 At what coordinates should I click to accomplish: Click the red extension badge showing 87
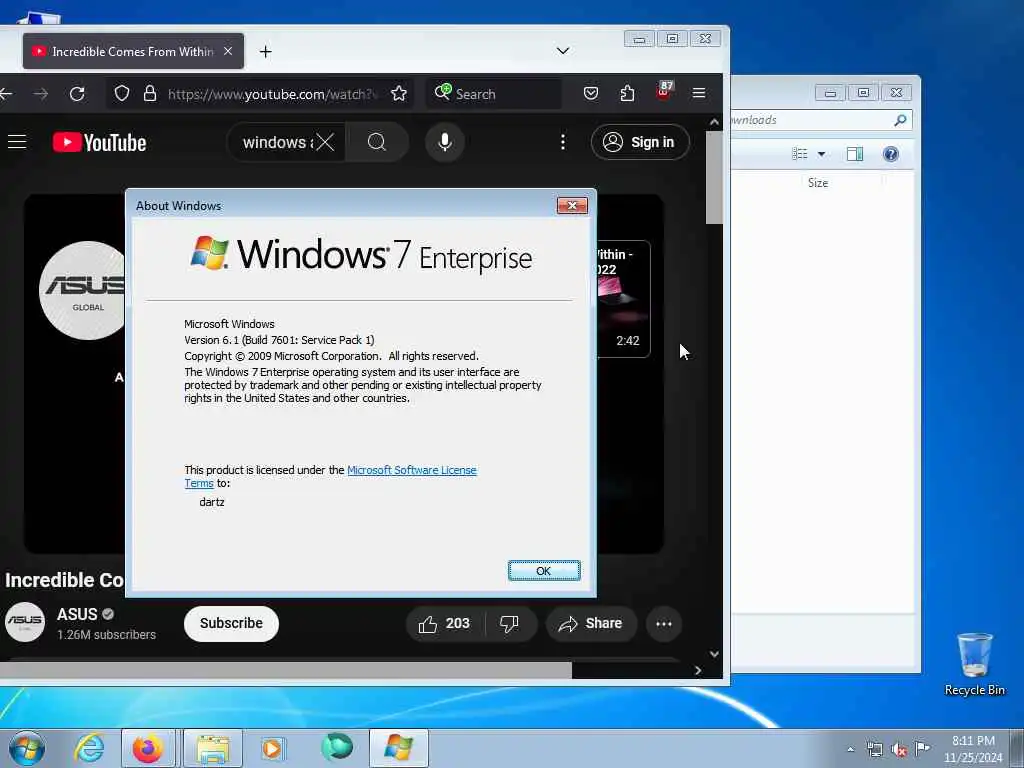[x=664, y=90]
